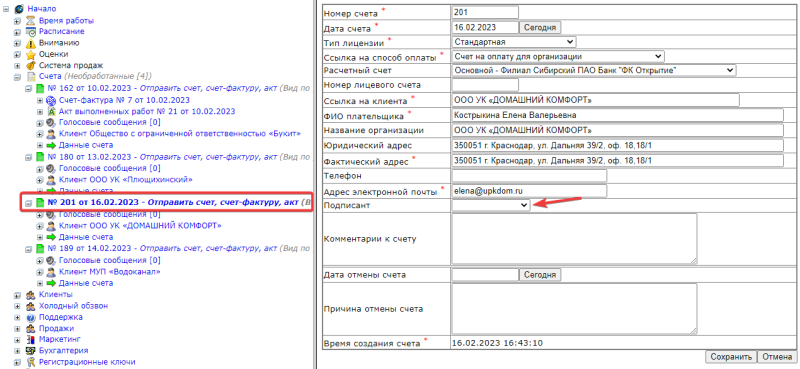Open Голосовые сообщения under invoice № 189
Viewport: 800px width, 369px height.
pos(110,260)
